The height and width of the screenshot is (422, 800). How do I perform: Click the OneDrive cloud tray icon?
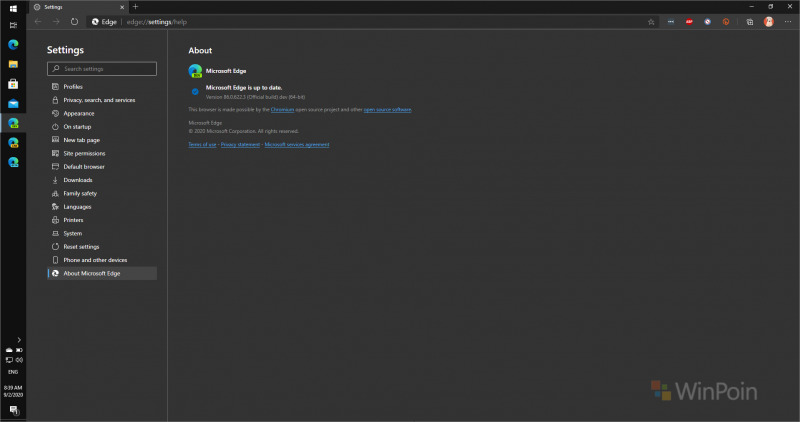pos(9,350)
